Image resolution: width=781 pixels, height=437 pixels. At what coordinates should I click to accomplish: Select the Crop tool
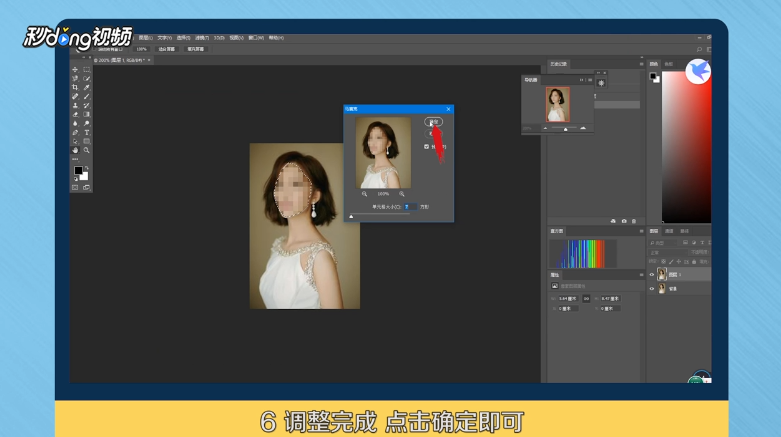[x=75, y=87]
